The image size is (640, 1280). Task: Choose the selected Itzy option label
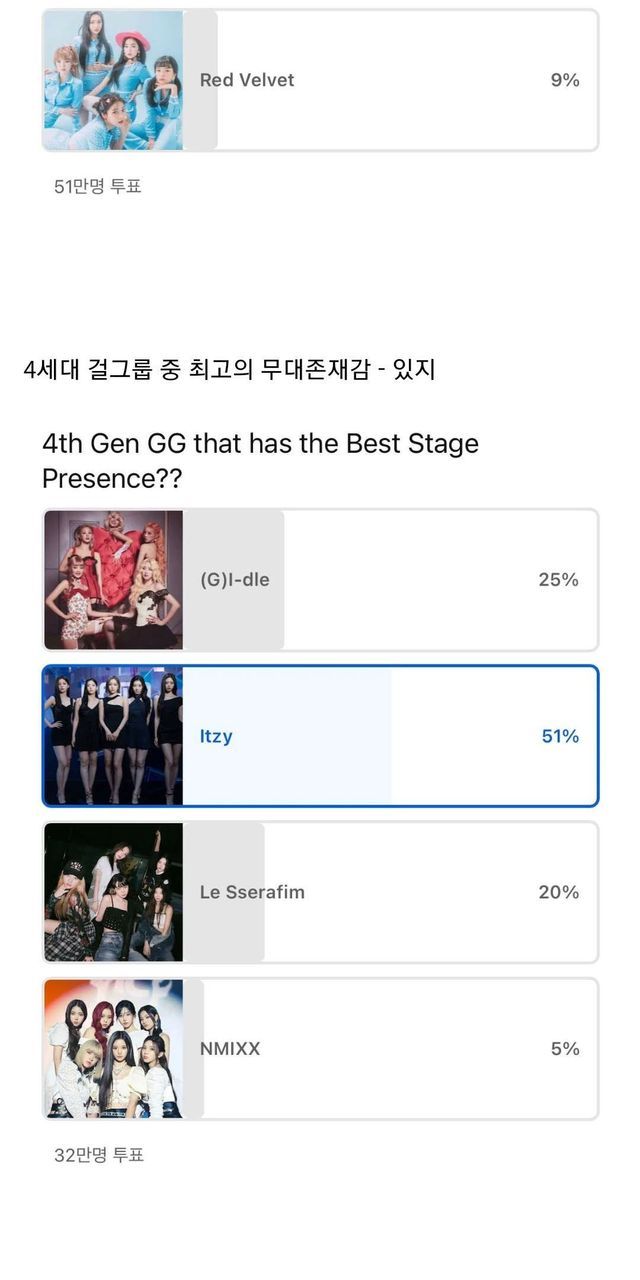point(216,736)
